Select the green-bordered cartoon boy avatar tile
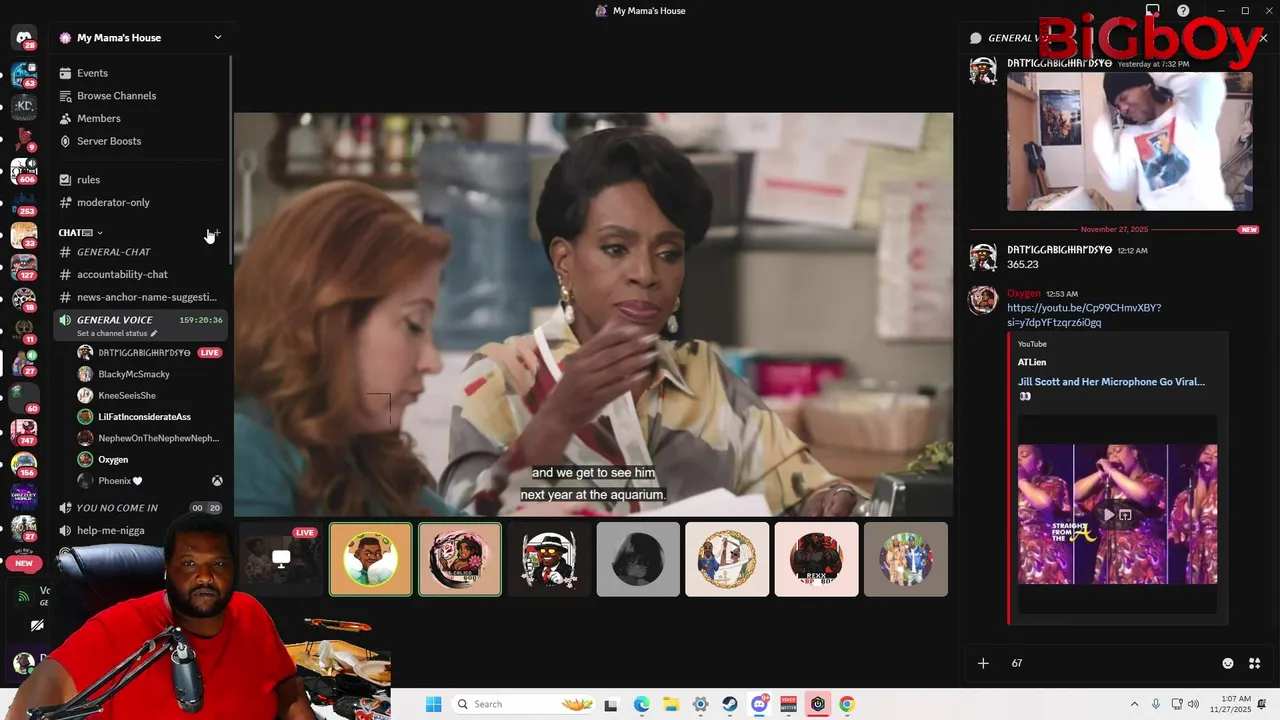The image size is (1280, 720). tap(371, 559)
